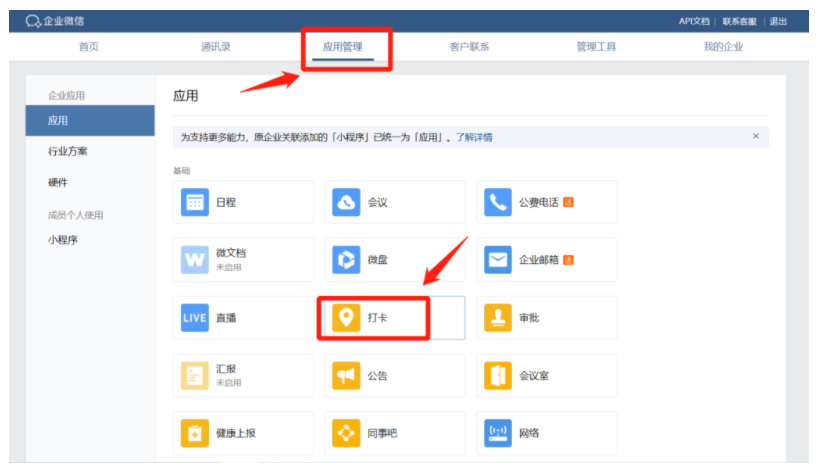
Task: Click the 企业邮箱 app label
Action: [539, 260]
